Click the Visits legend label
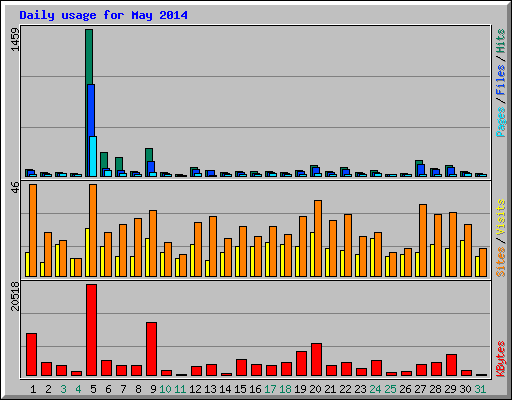Screen dimensions: 512x400 click(501, 218)
